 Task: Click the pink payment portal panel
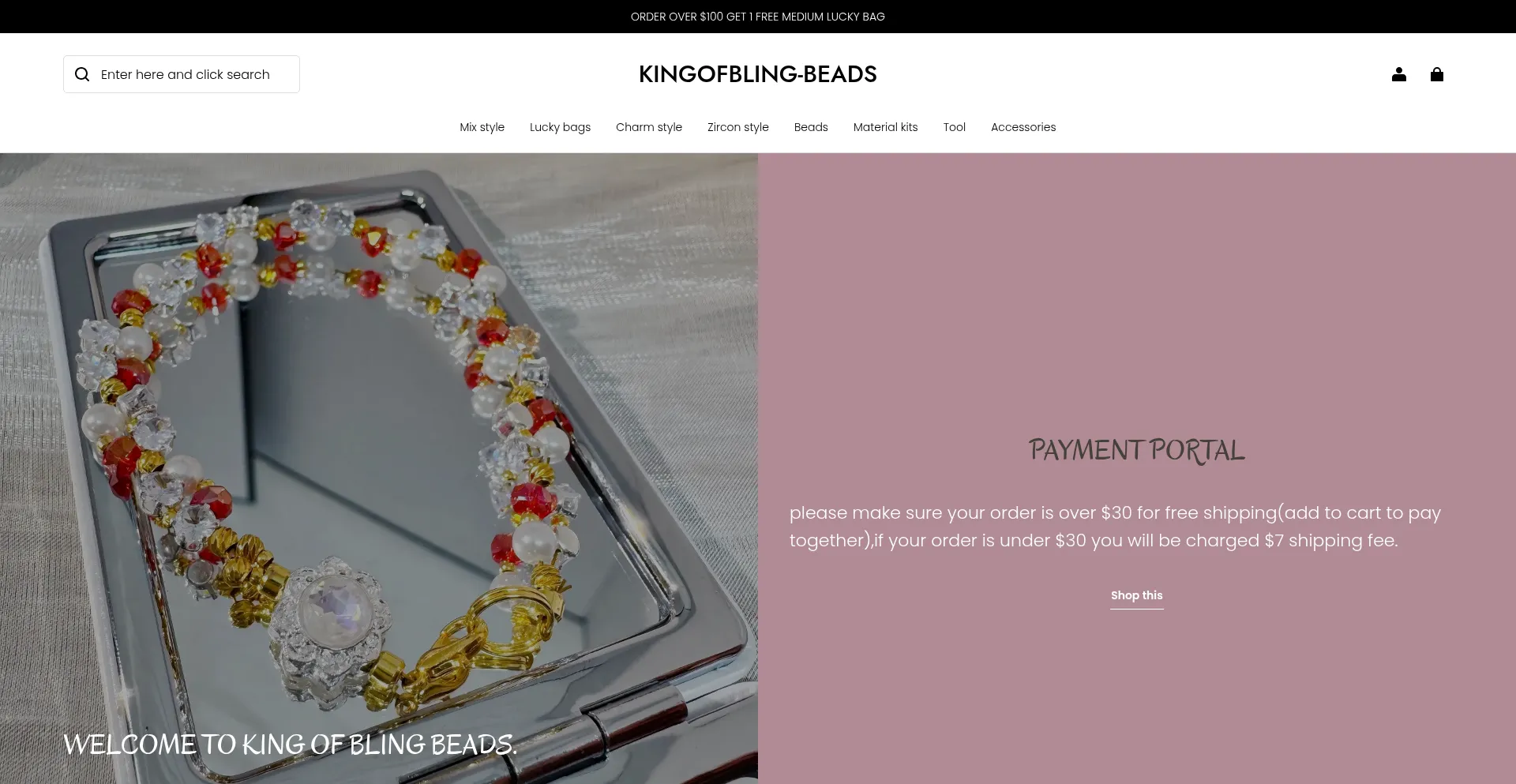click(x=1137, y=468)
